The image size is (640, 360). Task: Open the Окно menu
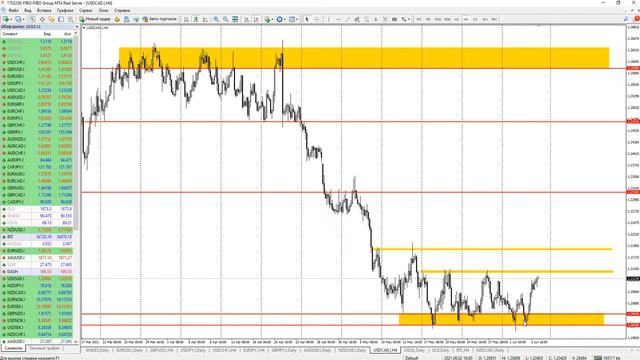tap(103, 10)
